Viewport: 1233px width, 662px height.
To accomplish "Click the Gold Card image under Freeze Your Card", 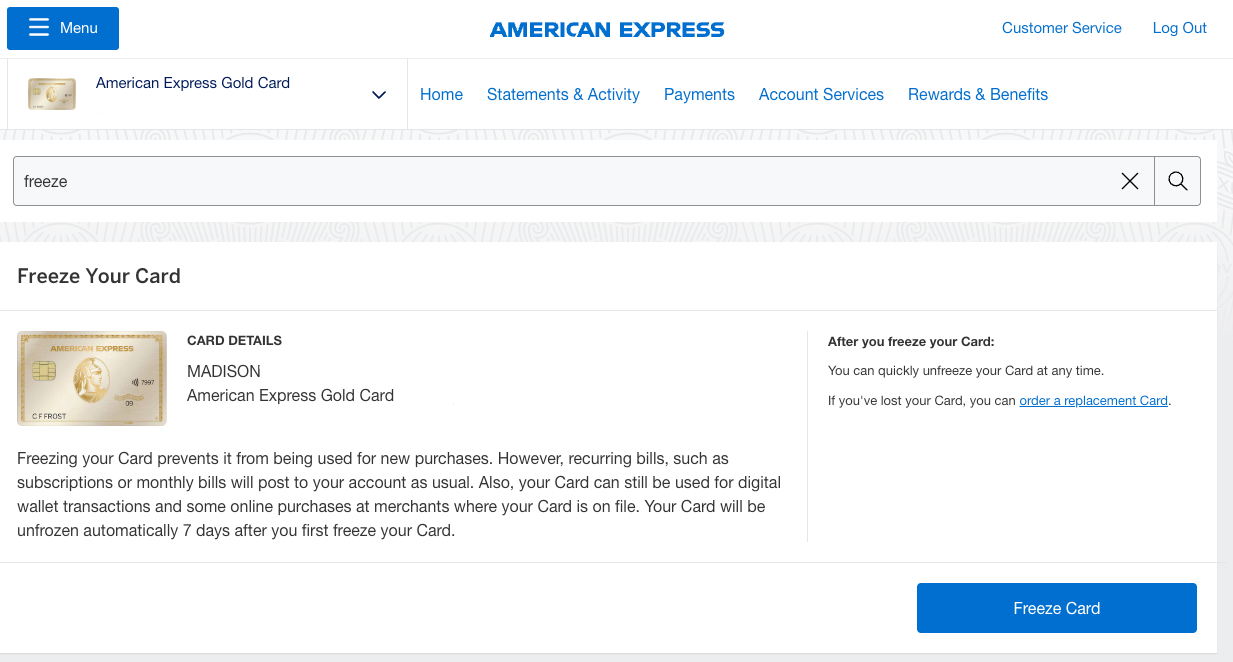I will (91, 378).
